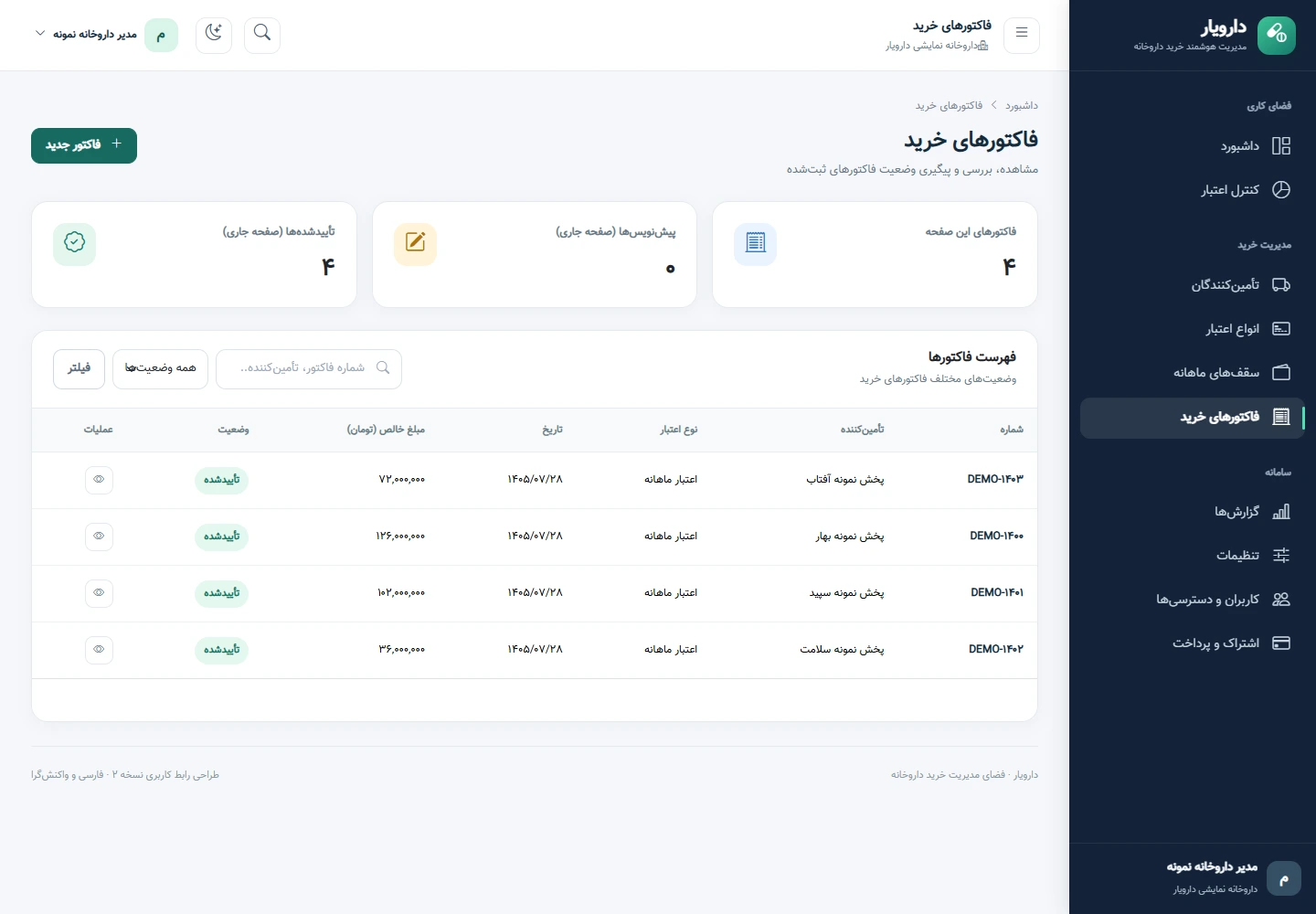Click the فاکتور جدید button

pos(84,145)
